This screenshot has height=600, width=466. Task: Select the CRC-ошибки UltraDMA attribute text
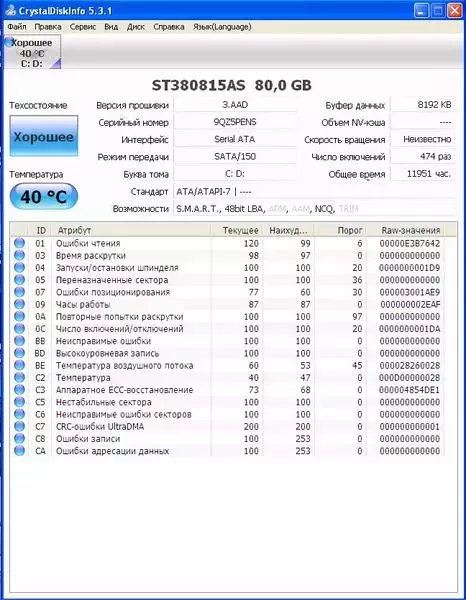coord(100,427)
